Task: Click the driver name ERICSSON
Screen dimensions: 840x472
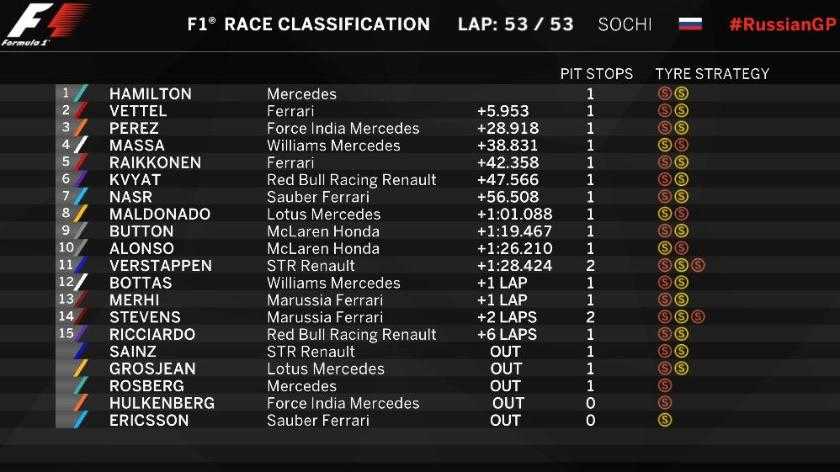Action: point(147,420)
